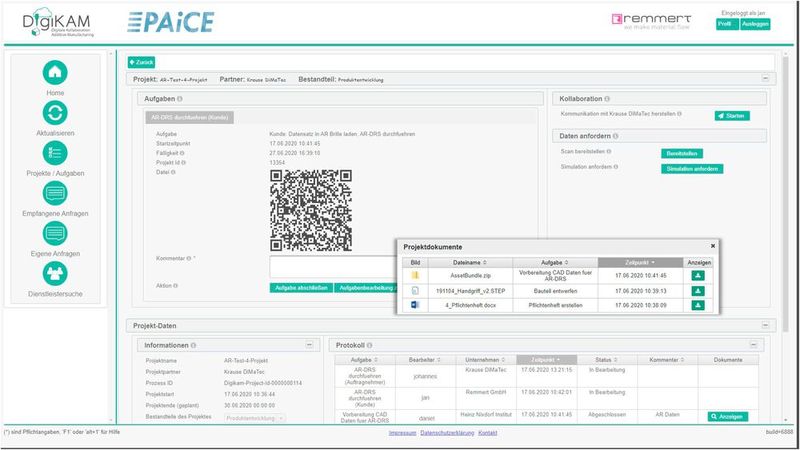800x450 pixels.
Task: Open the Projekte / Aufgaben icon
Action: tap(55, 153)
